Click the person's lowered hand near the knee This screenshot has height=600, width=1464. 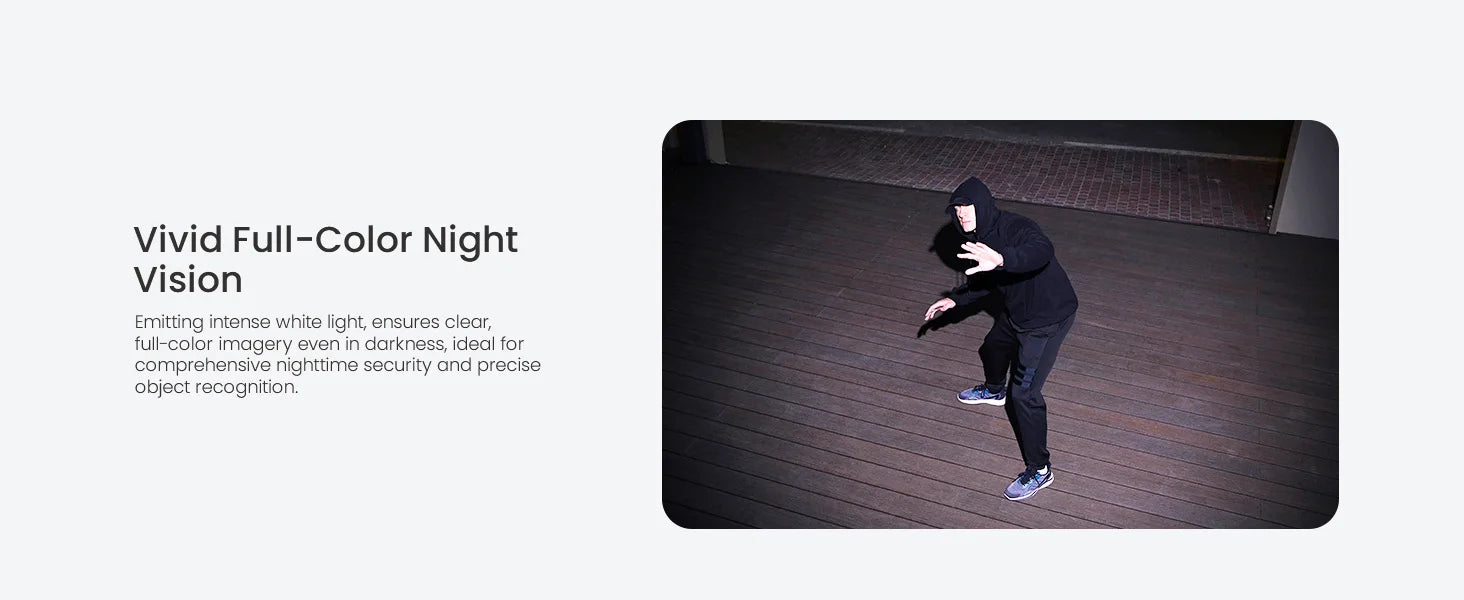[x=938, y=308]
